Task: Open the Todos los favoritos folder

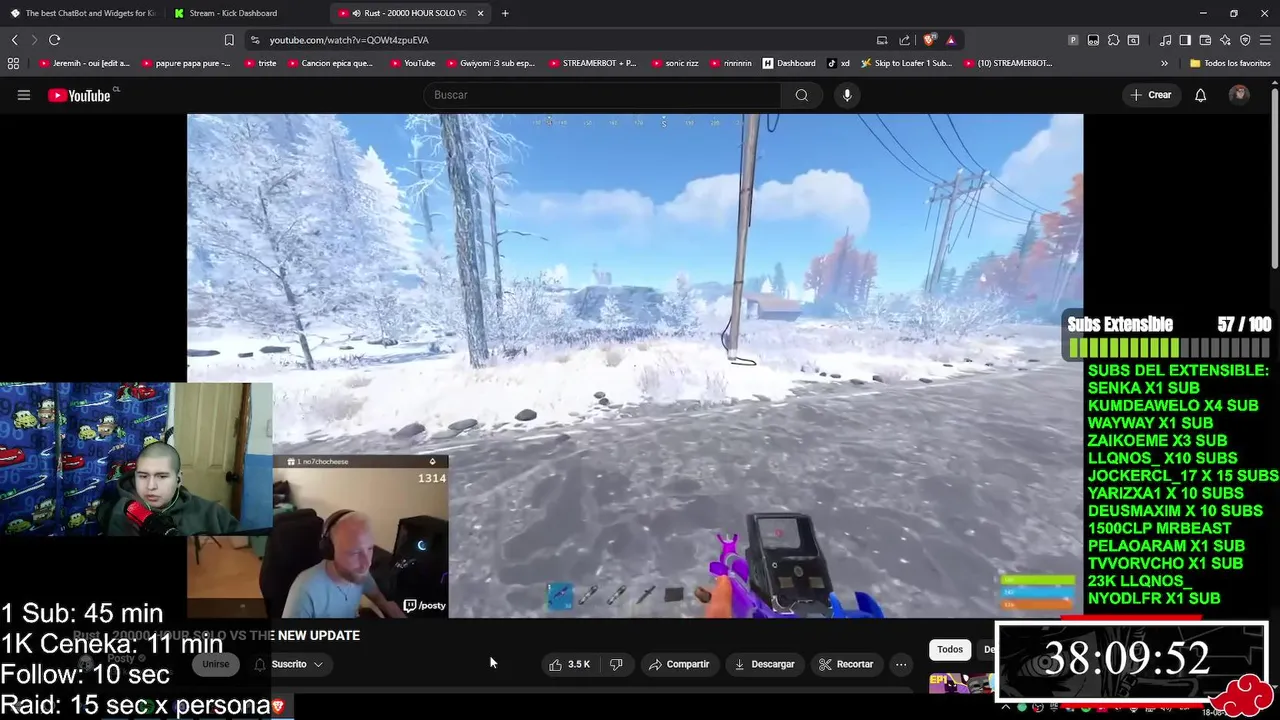Action: [x=1230, y=63]
